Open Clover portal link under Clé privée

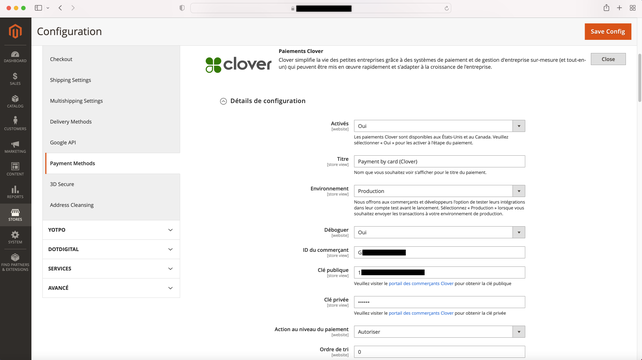[421, 313]
